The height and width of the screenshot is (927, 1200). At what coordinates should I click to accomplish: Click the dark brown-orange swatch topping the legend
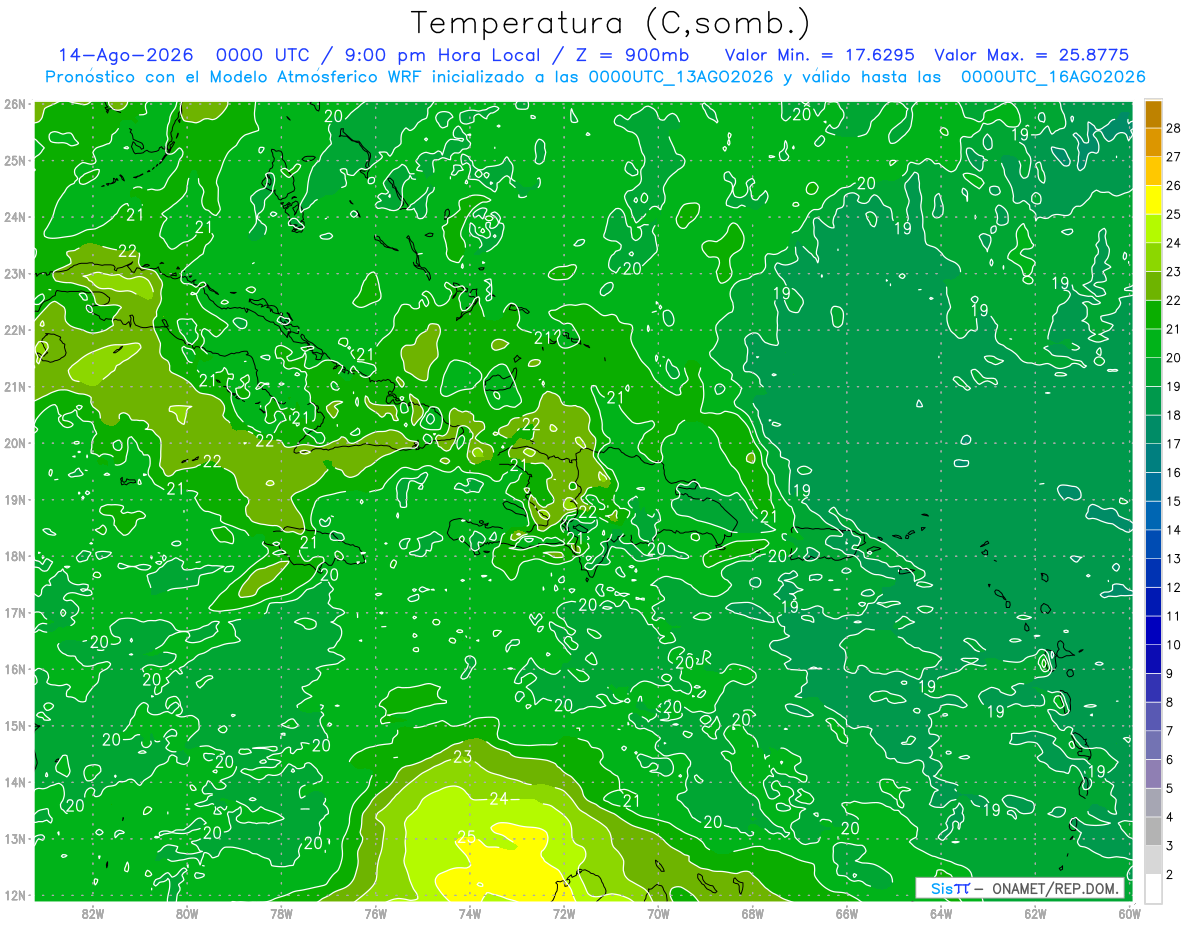1153,114
